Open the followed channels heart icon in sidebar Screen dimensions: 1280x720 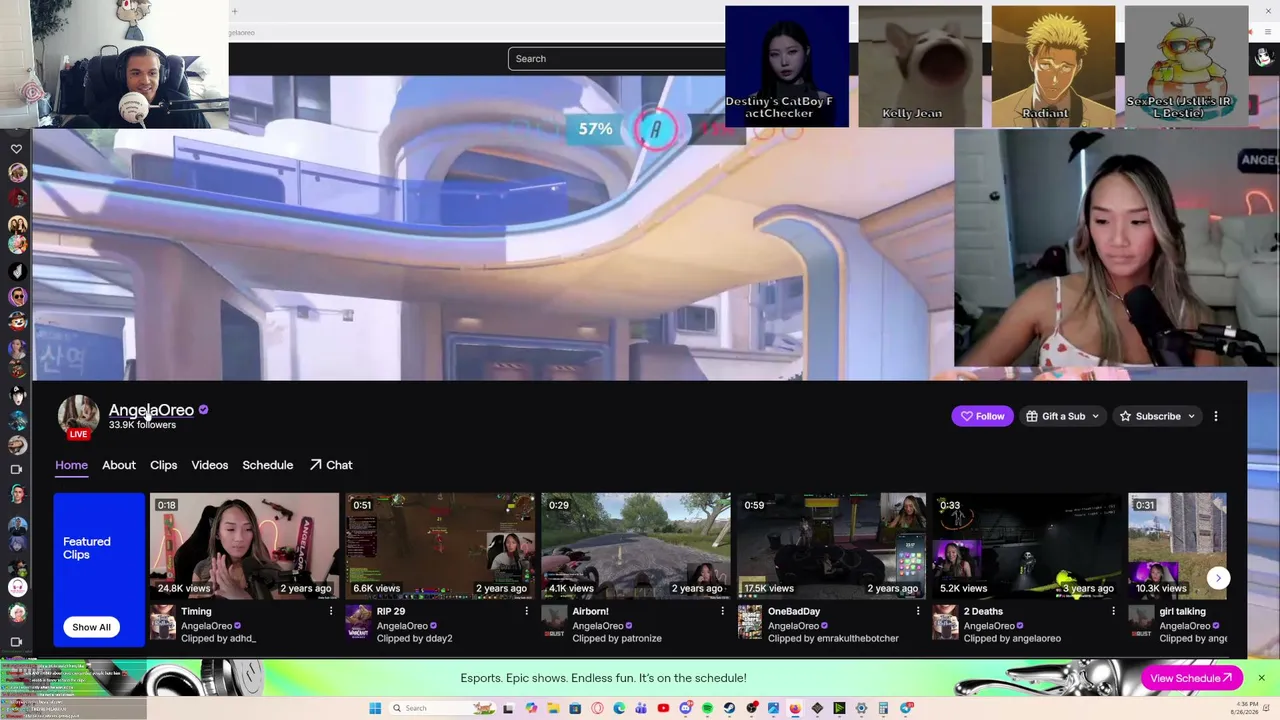[x=16, y=149]
